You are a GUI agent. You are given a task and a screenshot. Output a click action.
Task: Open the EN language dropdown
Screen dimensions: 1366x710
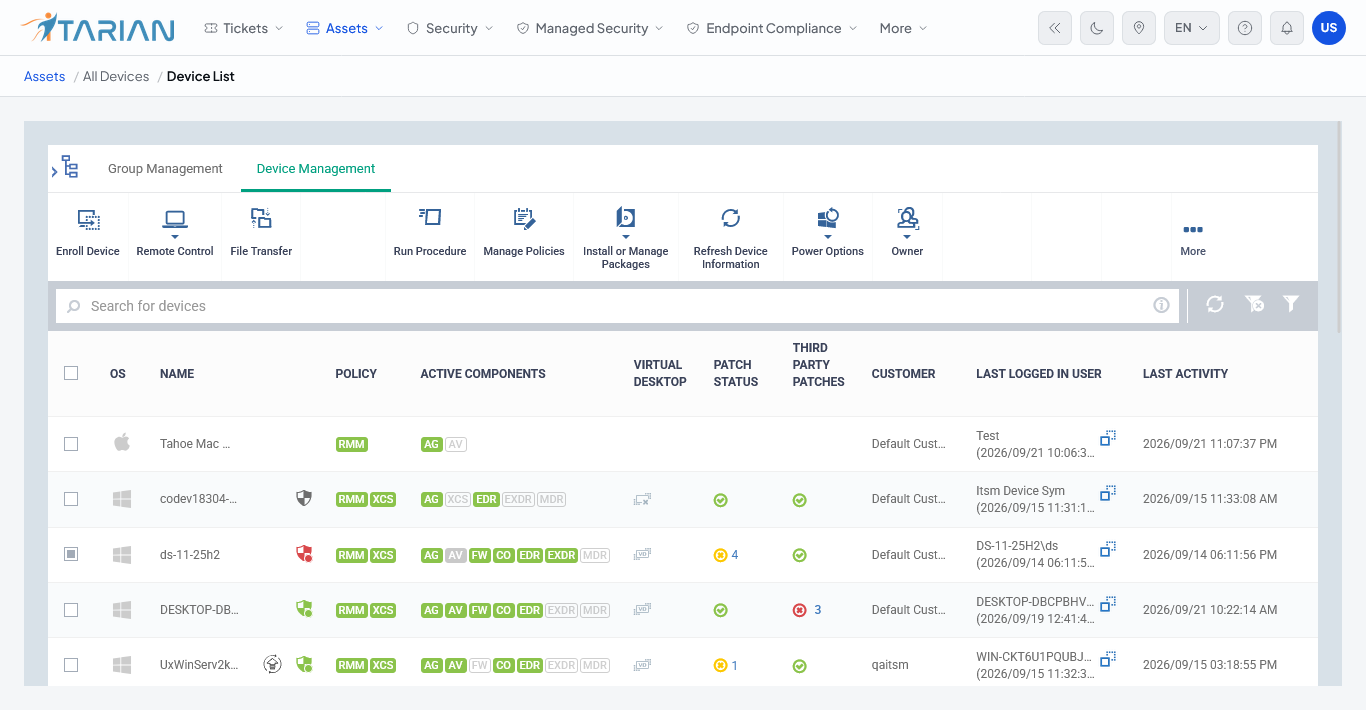[1192, 28]
